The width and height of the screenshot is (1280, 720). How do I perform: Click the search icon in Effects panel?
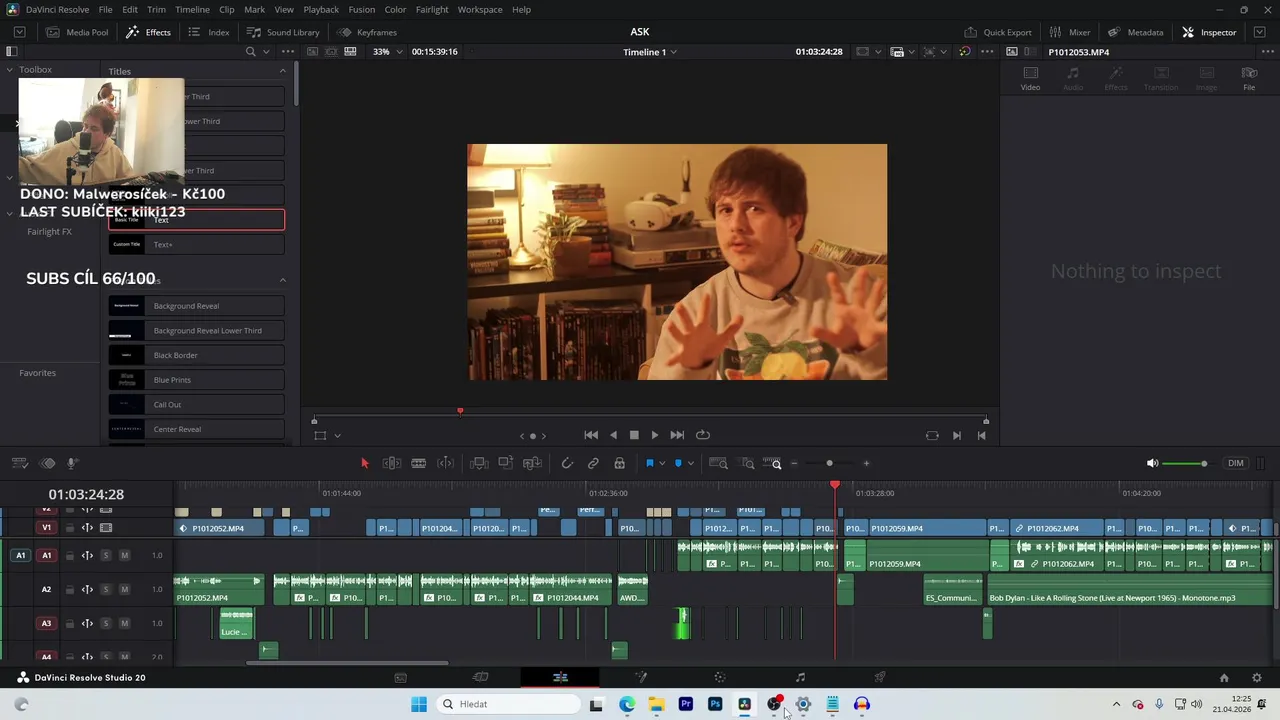click(x=251, y=52)
